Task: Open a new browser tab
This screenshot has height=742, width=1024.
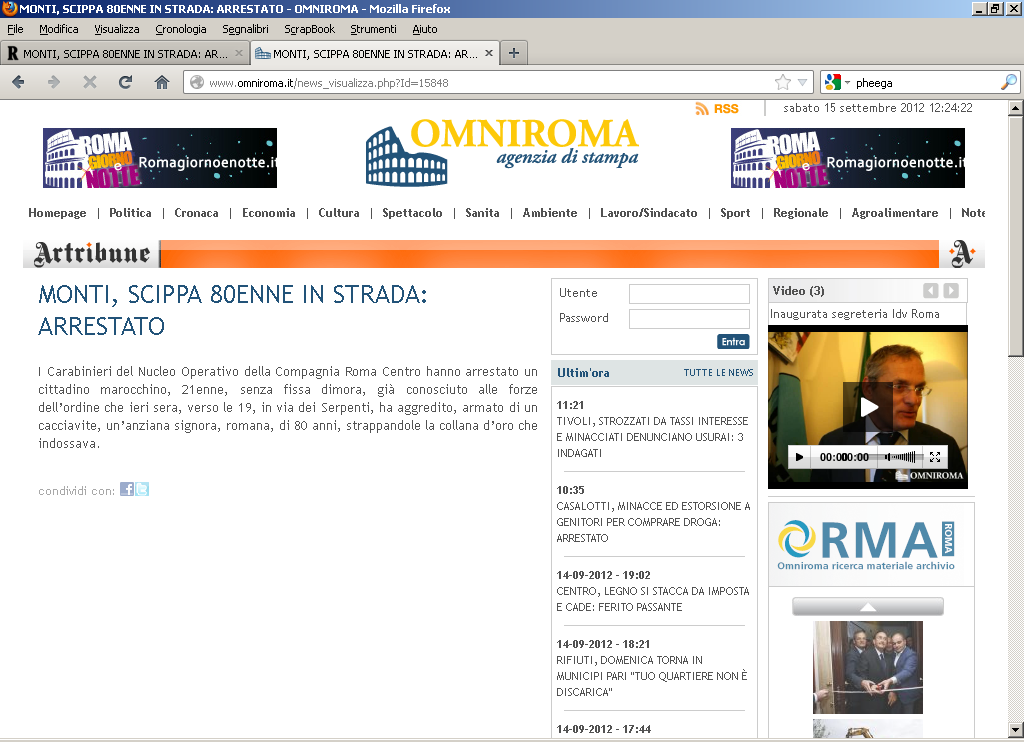Action: tap(514, 53)
